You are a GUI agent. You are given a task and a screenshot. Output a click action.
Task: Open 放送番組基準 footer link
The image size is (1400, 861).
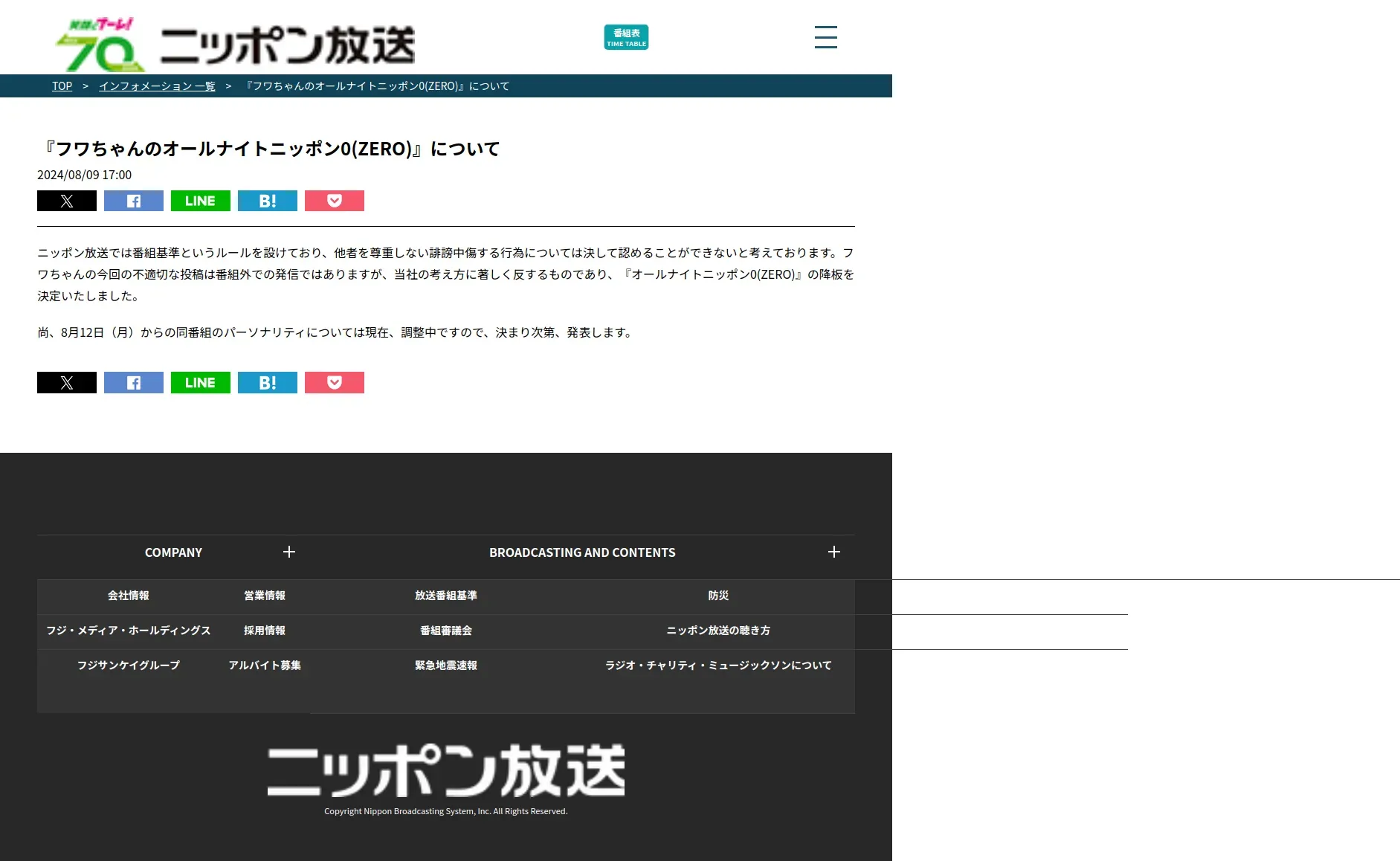click(446, 596)
